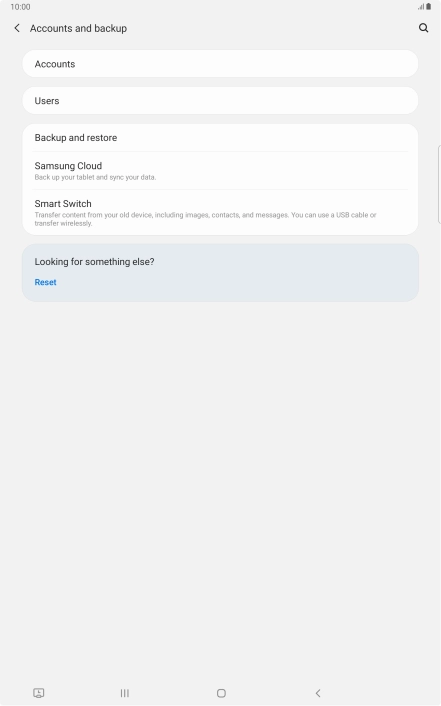Tap the recent apps navigation icon
Viewport: 441px width, 706px height.
125,693
